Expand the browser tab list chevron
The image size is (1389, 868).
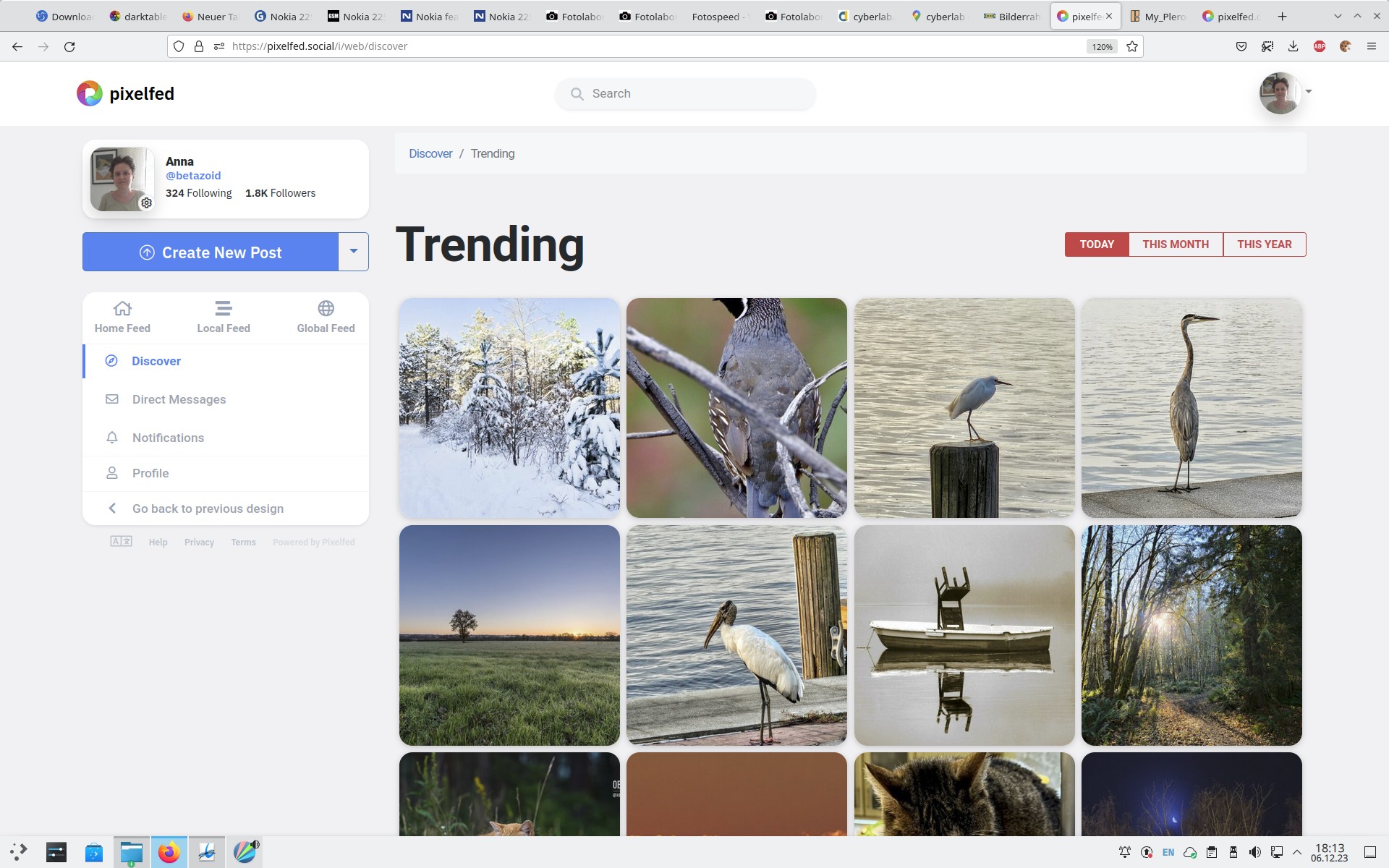click(x=1337, y=16)
